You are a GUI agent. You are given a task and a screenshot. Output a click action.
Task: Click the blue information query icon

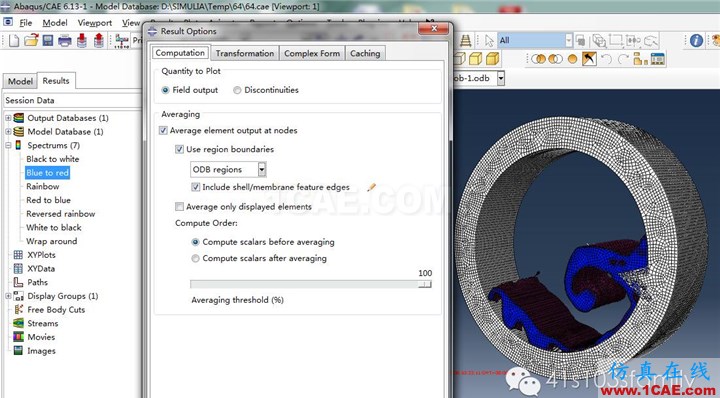coord(696,41)
